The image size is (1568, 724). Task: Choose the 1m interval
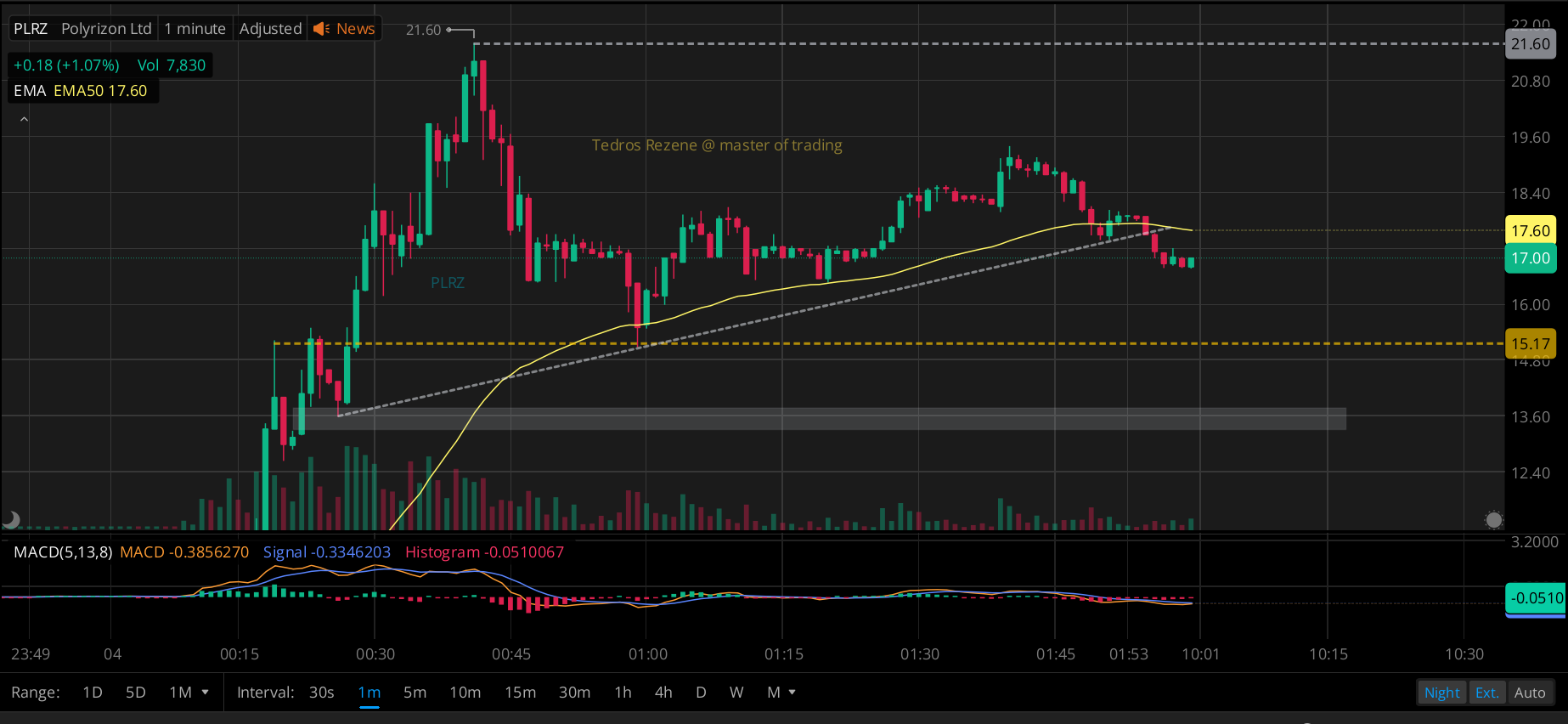coord(369,693)
